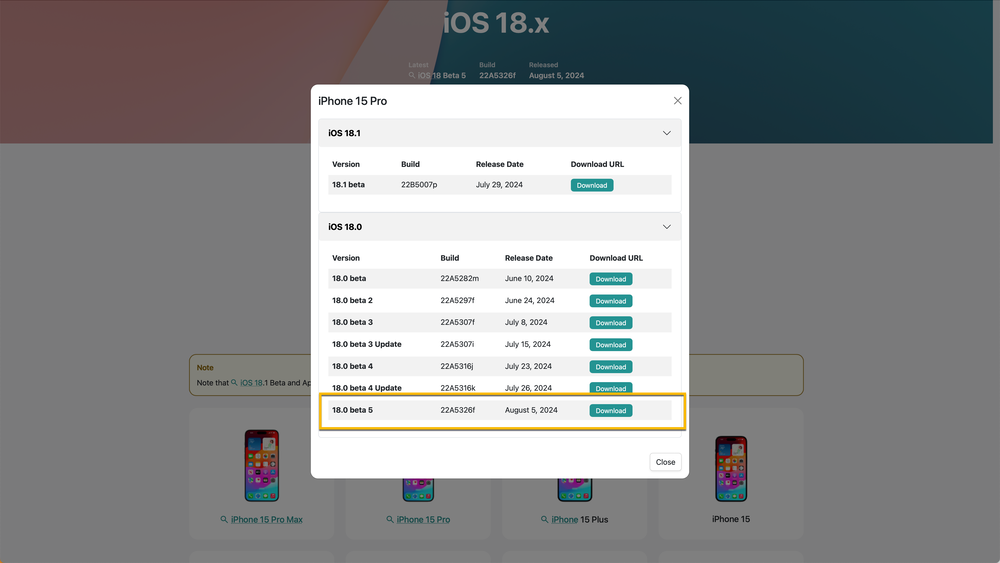Select build number 22A5316j
Image resolution: width=1000 pixels, height=563 pixels.
click(x=457, y=367)
